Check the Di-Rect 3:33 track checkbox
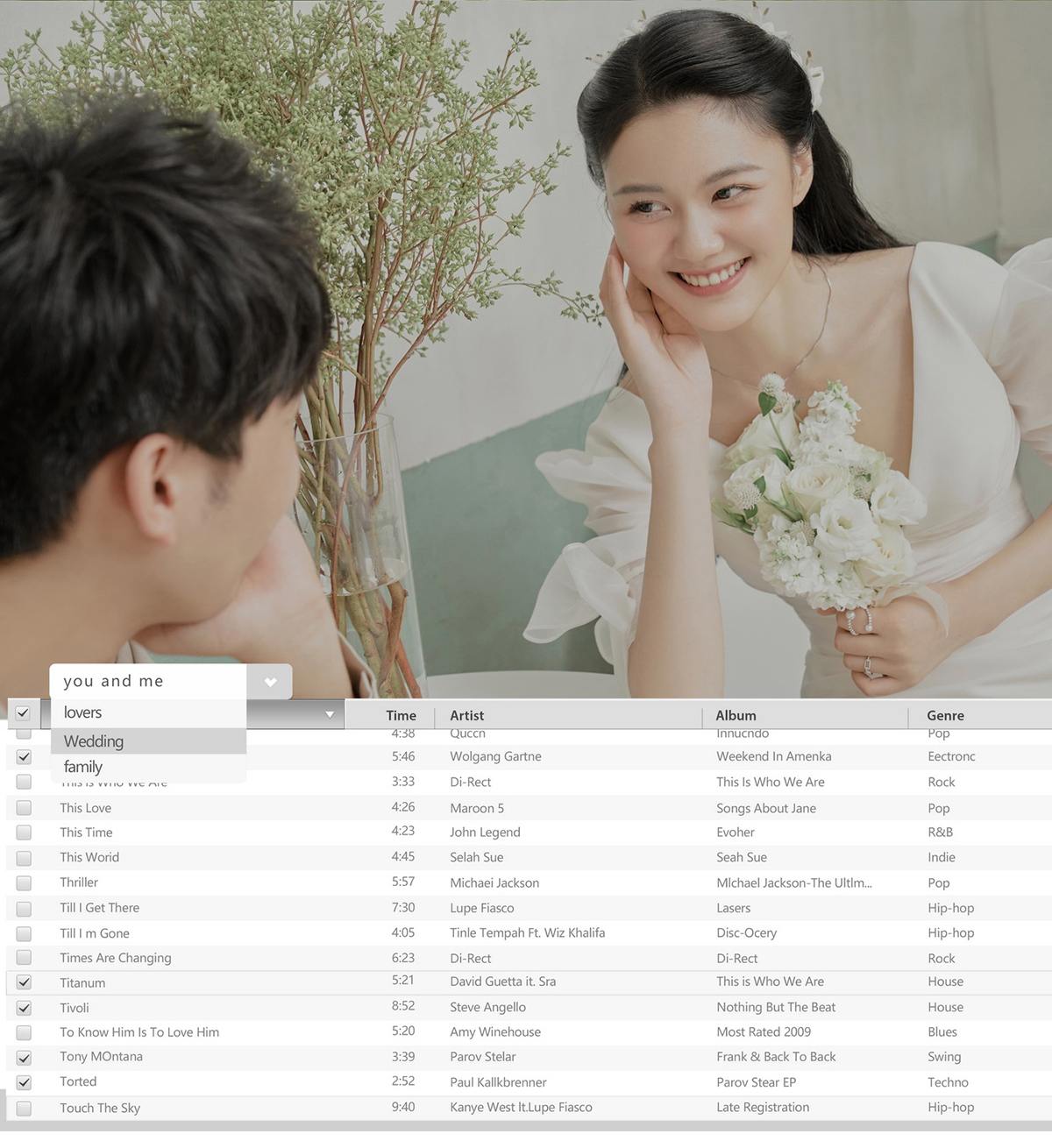The width and height of the screenshot is (1052, 1148). [24, 782]
